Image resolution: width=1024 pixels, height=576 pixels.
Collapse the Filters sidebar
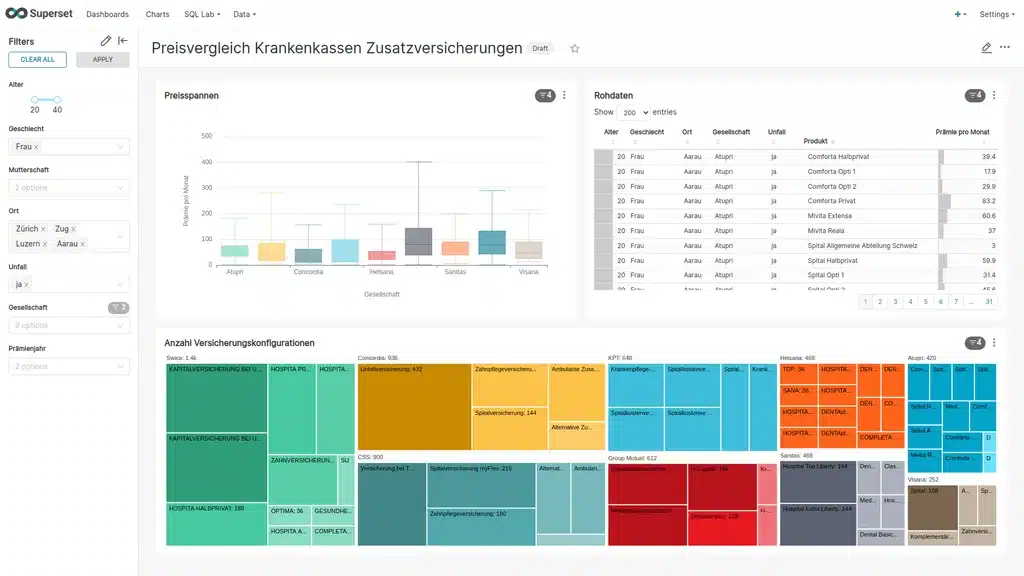(123, 40)
